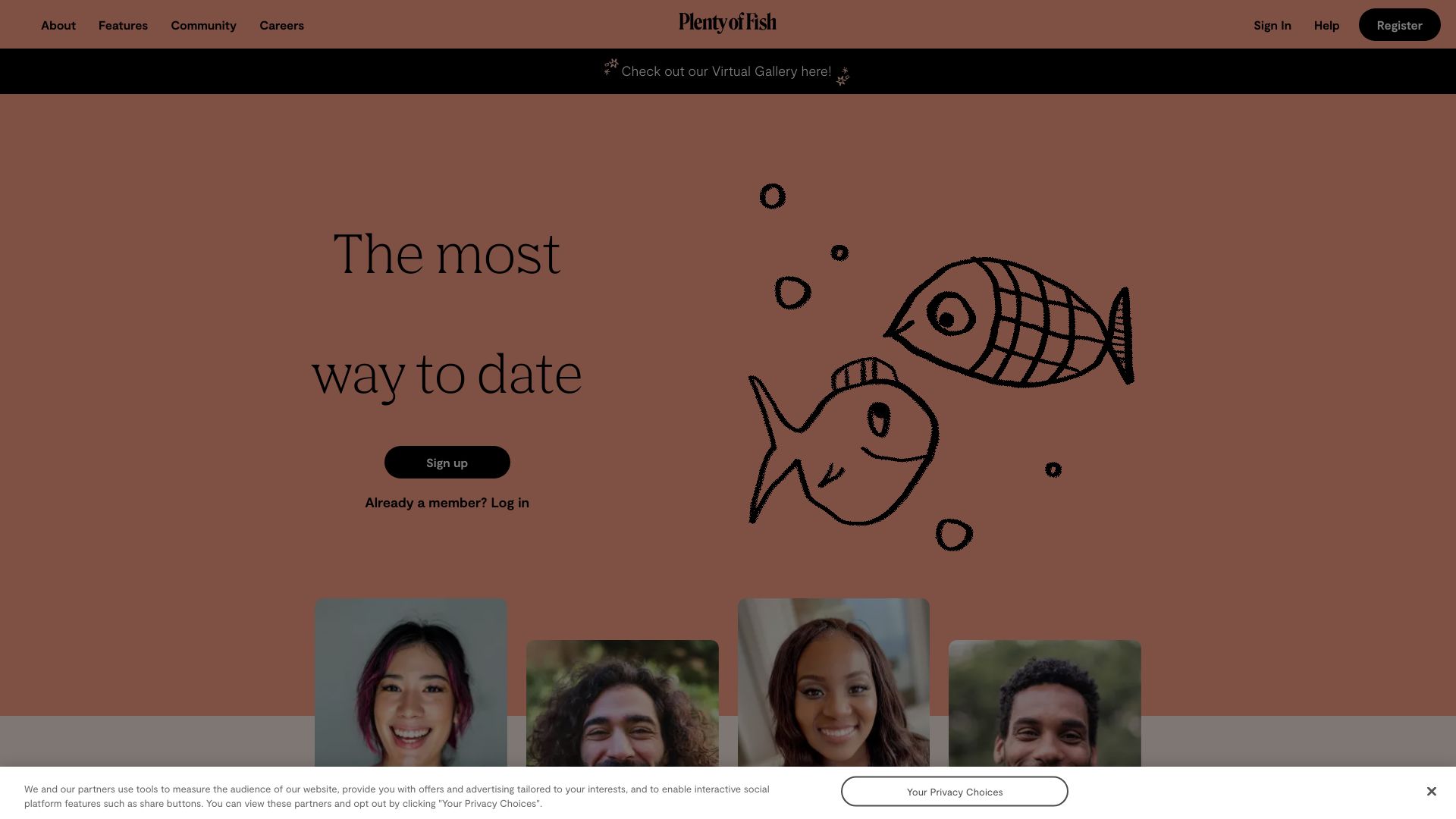Viewport: 1456px width, 819px height.
Task: Click Already a member? Log in
Action: pos(447,503)
